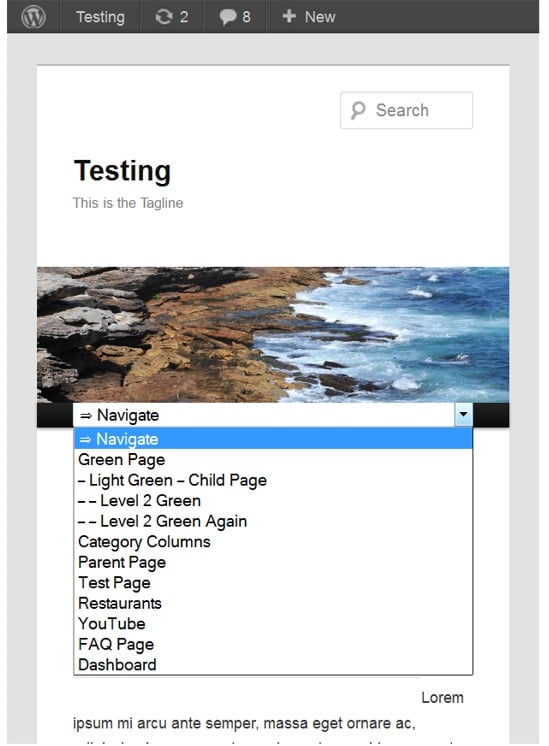Open the WordPress logo menu
The height and width of the screenshot is (746, 549).
pos(33,17)
